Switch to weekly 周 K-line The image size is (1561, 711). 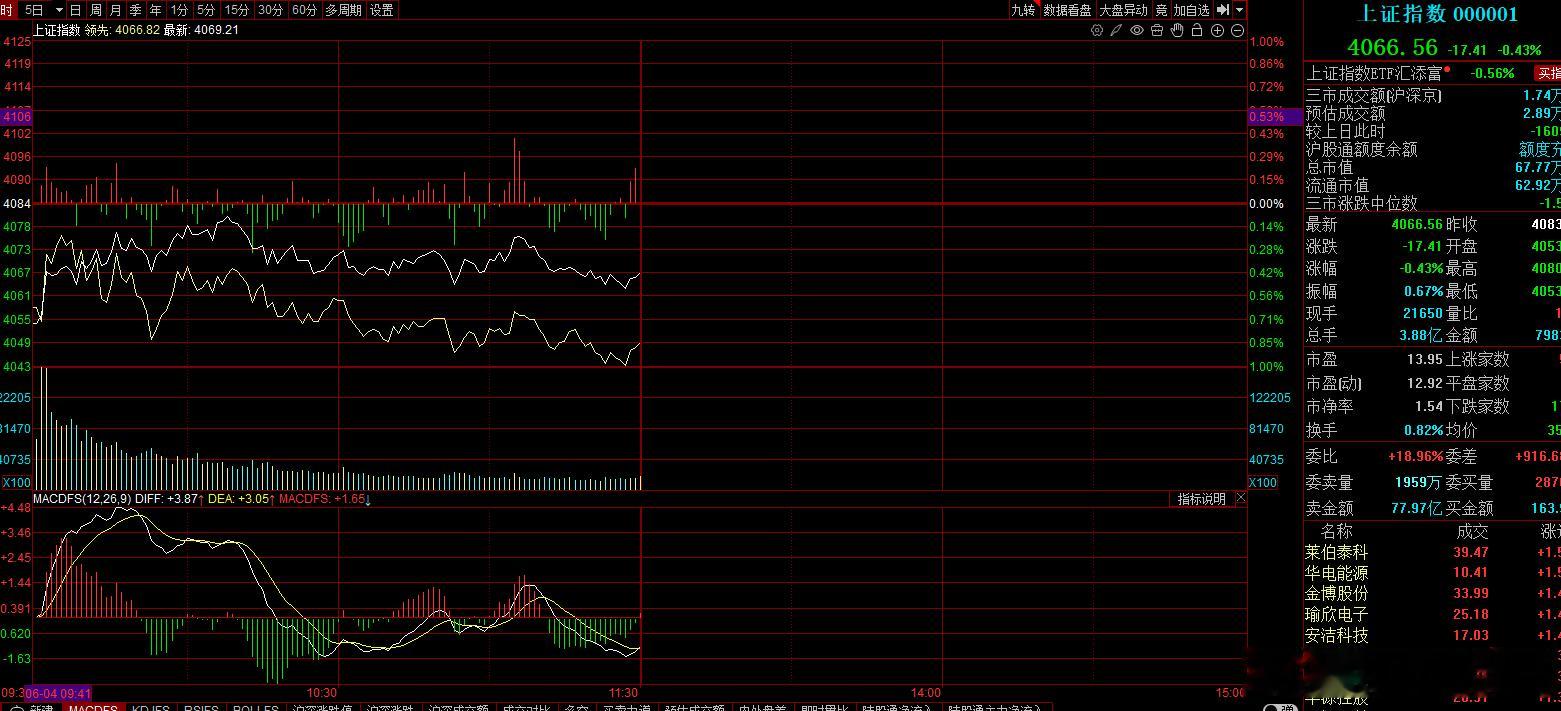pyautogui.click(x=96, y=10)
